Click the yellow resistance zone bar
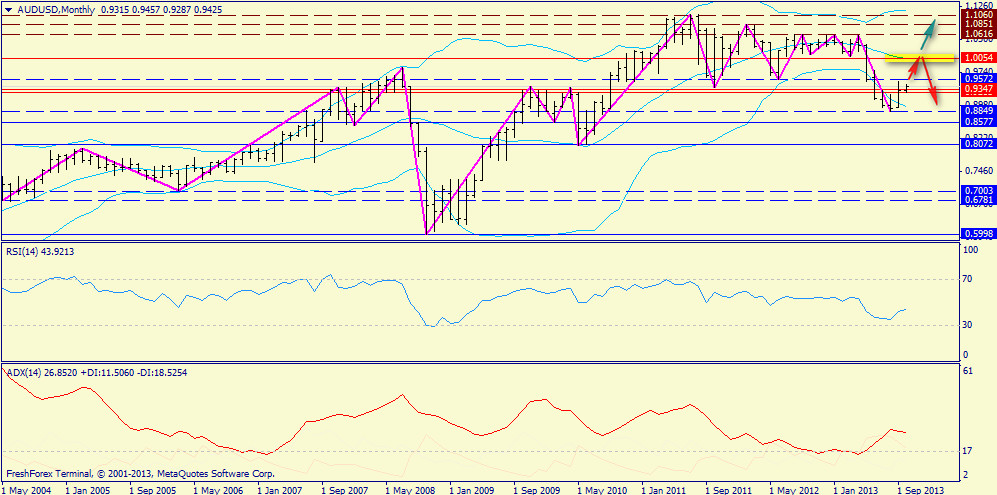The width and height of the screenshot is (997, 495). coord(919,55)
